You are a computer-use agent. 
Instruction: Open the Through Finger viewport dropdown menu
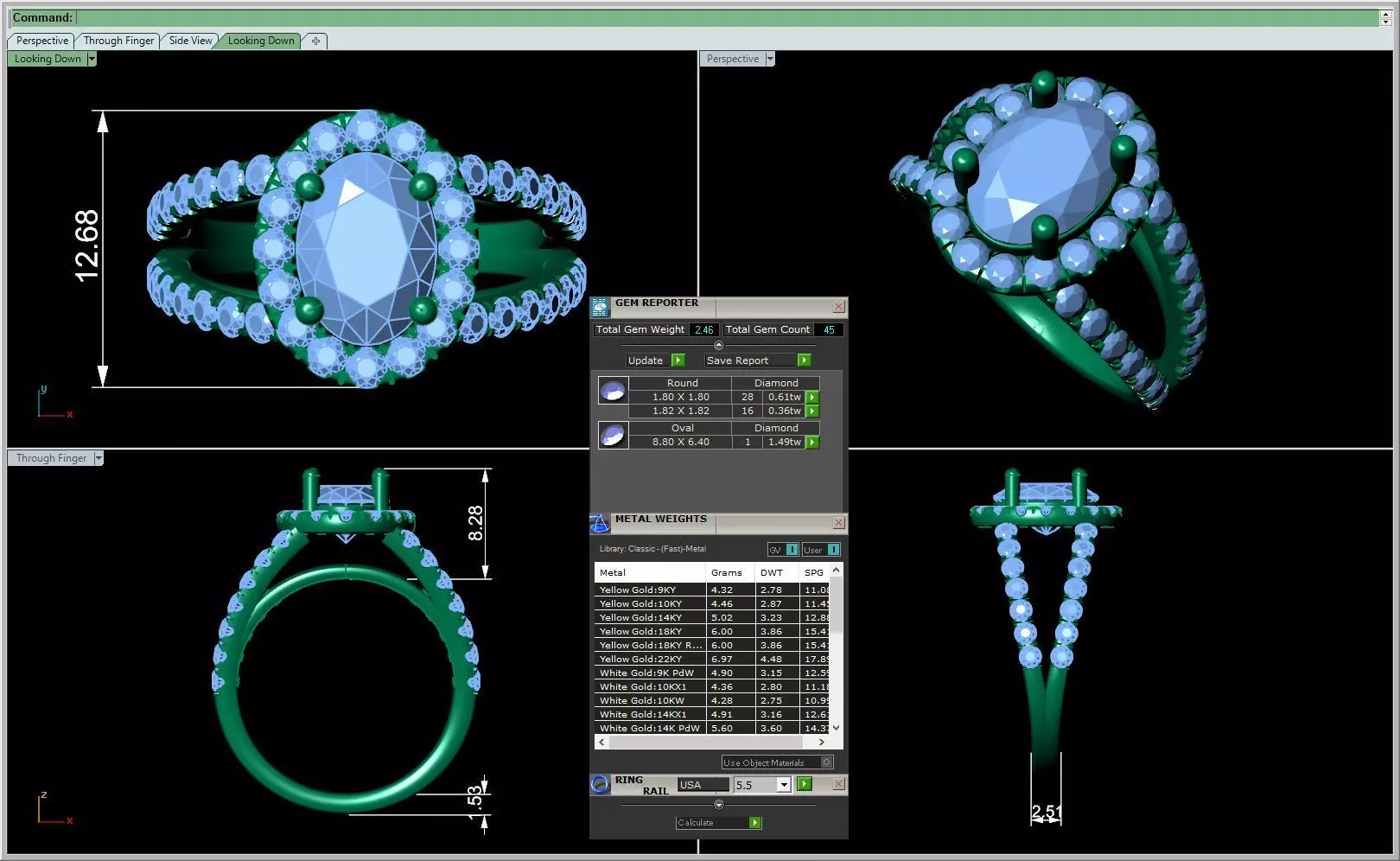coord(99,458)
